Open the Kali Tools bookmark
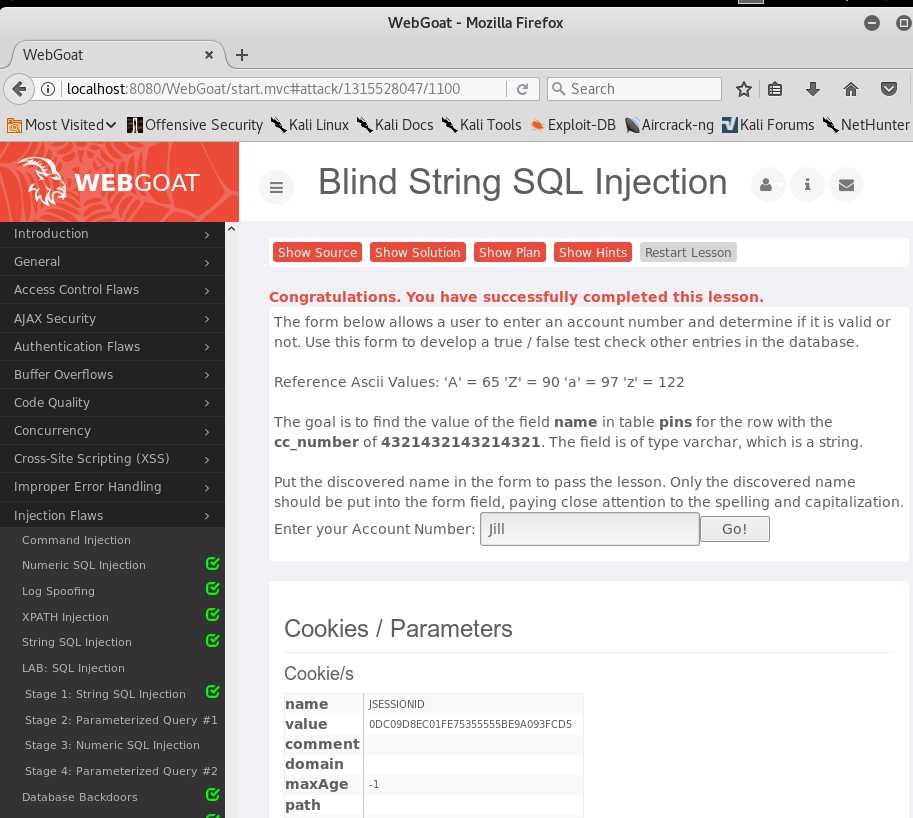This screenshot has height=818, width=913. (x=482, y=125)
